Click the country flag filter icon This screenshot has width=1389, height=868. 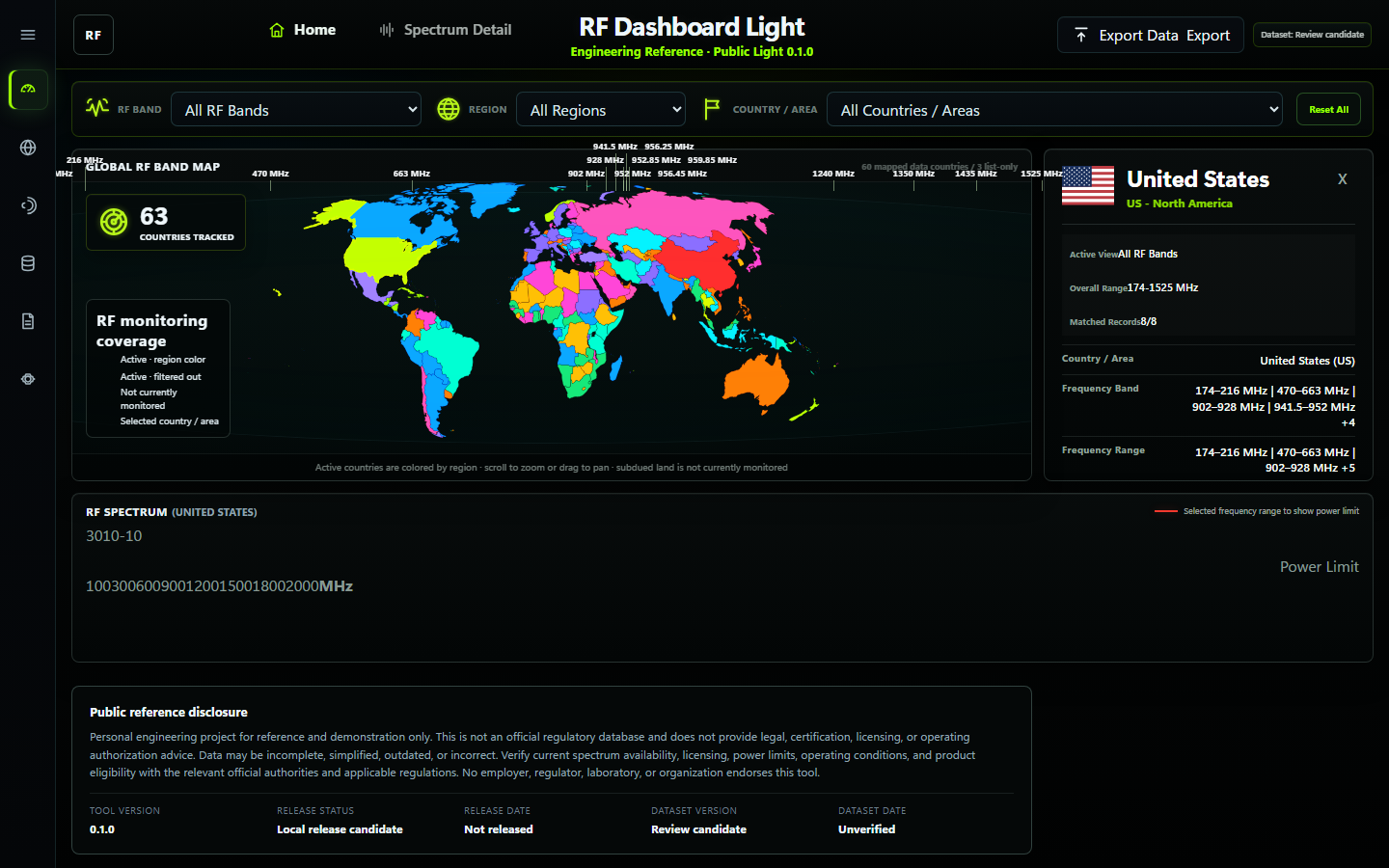(712, 109)
